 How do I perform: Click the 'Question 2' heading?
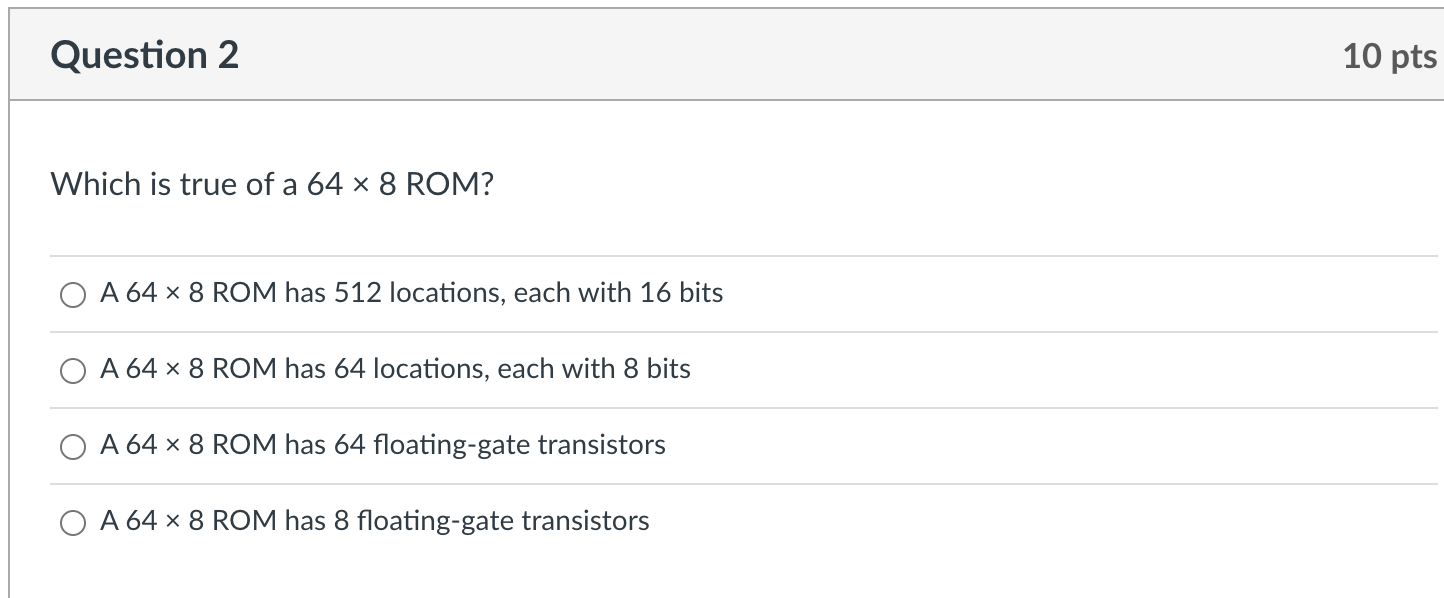144,56
